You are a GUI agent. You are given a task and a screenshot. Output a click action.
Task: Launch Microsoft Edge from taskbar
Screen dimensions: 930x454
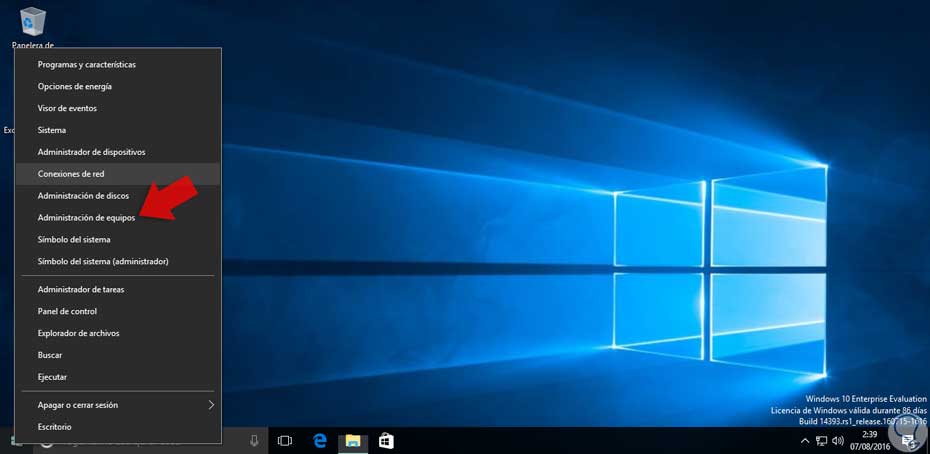(x=320, y=441)
